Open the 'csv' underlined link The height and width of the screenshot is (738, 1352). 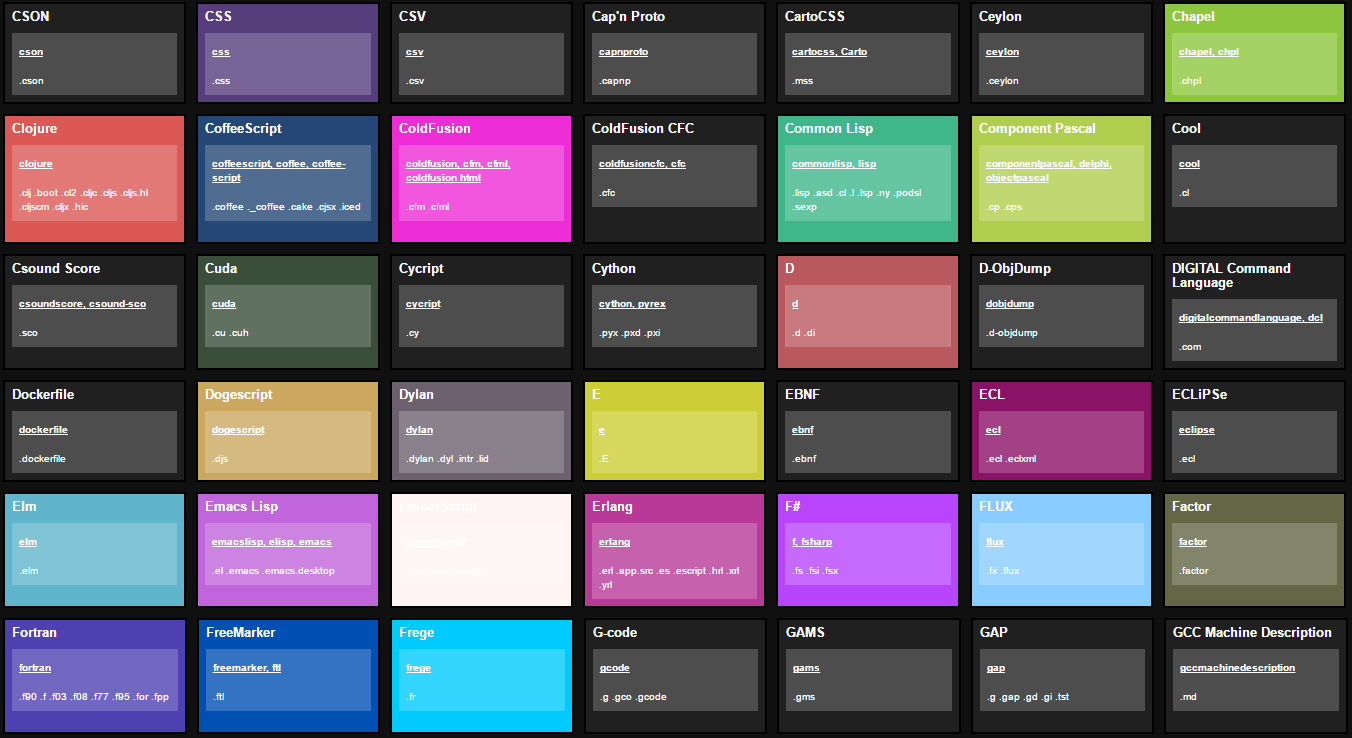point(414,52)
